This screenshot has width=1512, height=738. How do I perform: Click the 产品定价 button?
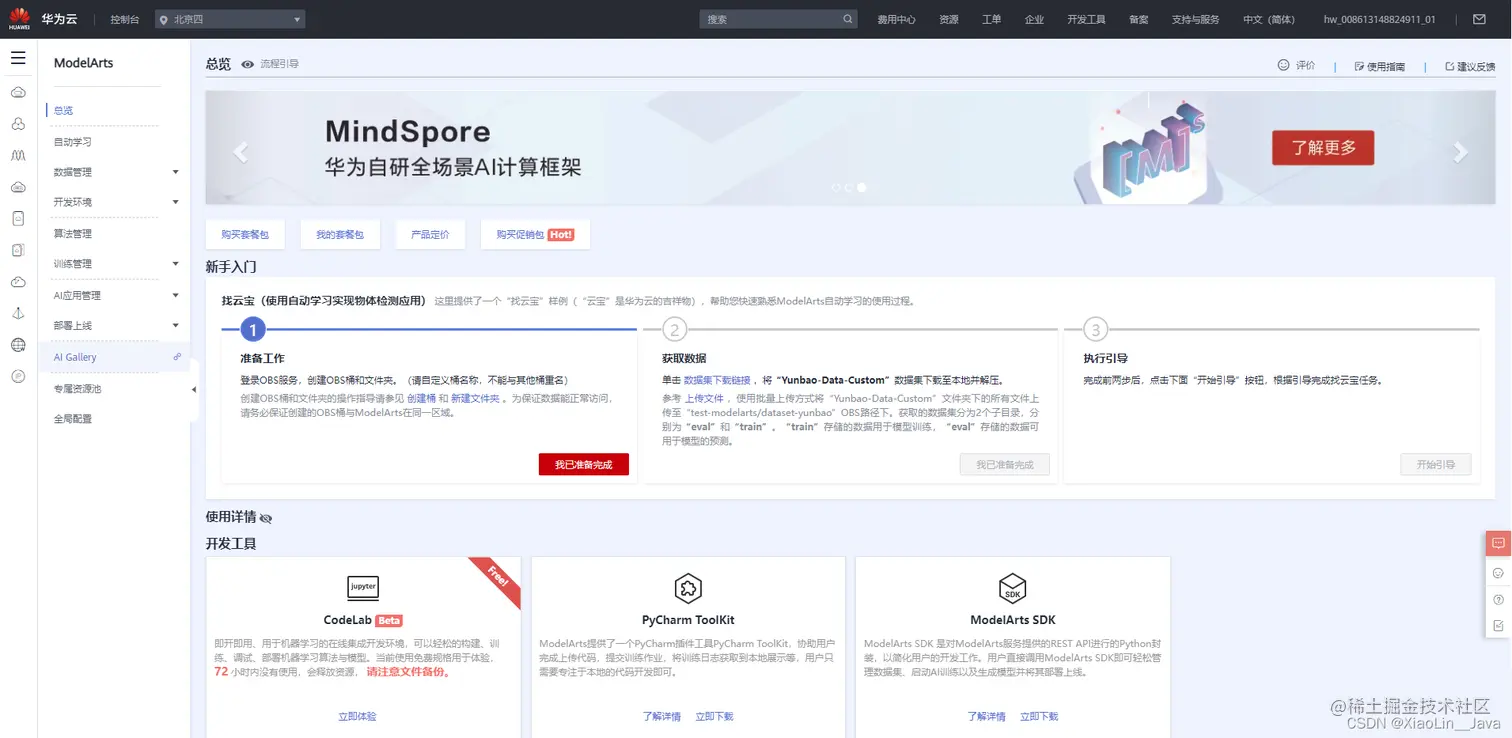430,234
